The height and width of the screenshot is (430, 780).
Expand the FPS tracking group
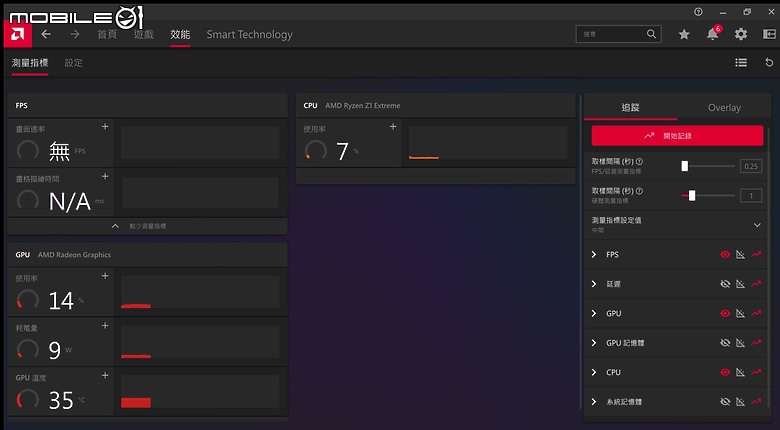click(x=594, y=255)
